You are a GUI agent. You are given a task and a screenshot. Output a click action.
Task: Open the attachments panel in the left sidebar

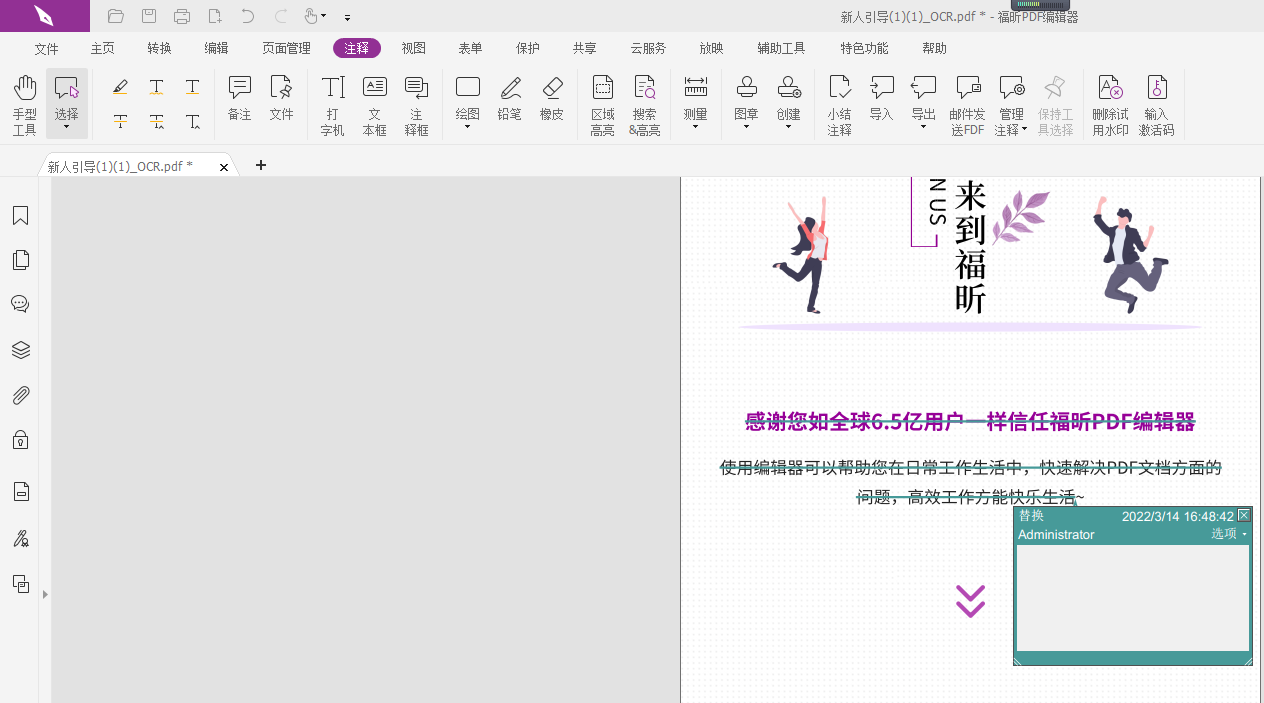(x=20, y=395)
